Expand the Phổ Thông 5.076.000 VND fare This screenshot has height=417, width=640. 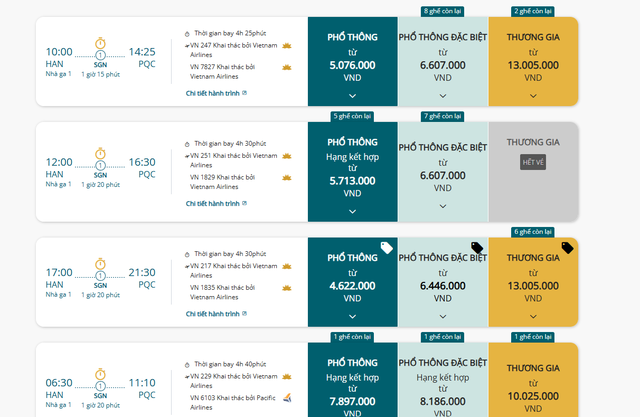pos(352,96)
